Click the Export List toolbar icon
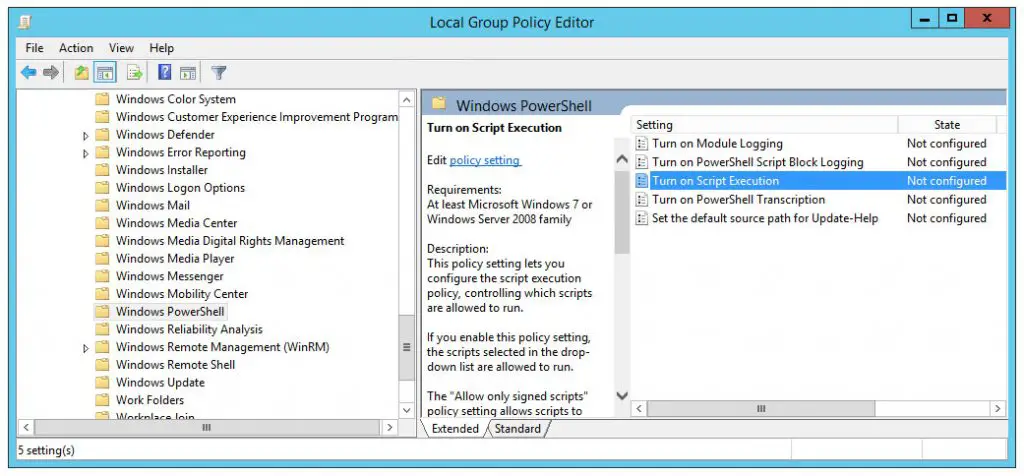This screenshot has width=1024, height=476. click(x=135, y=72)
